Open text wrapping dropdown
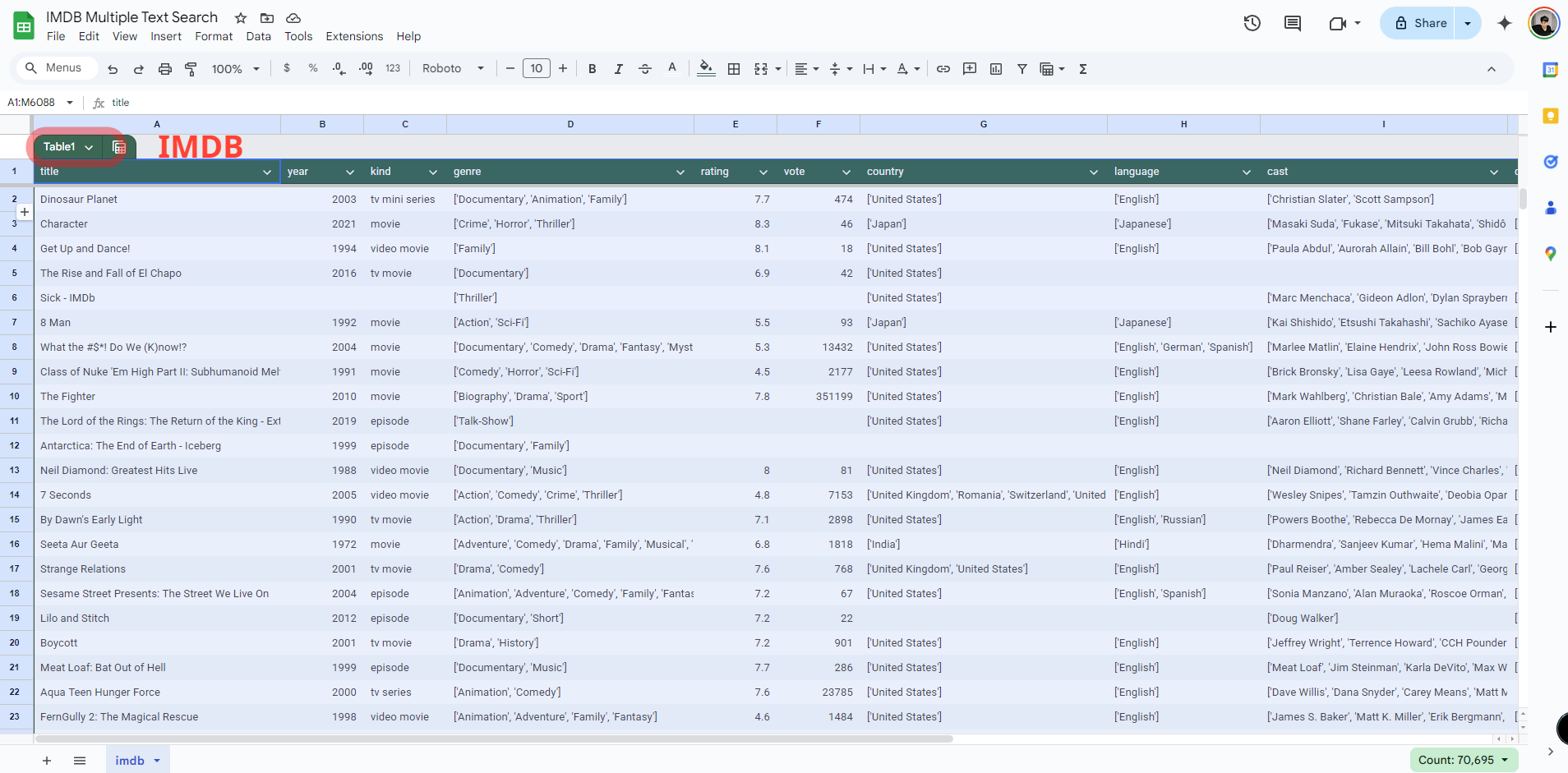 click(x=874, y=69)
